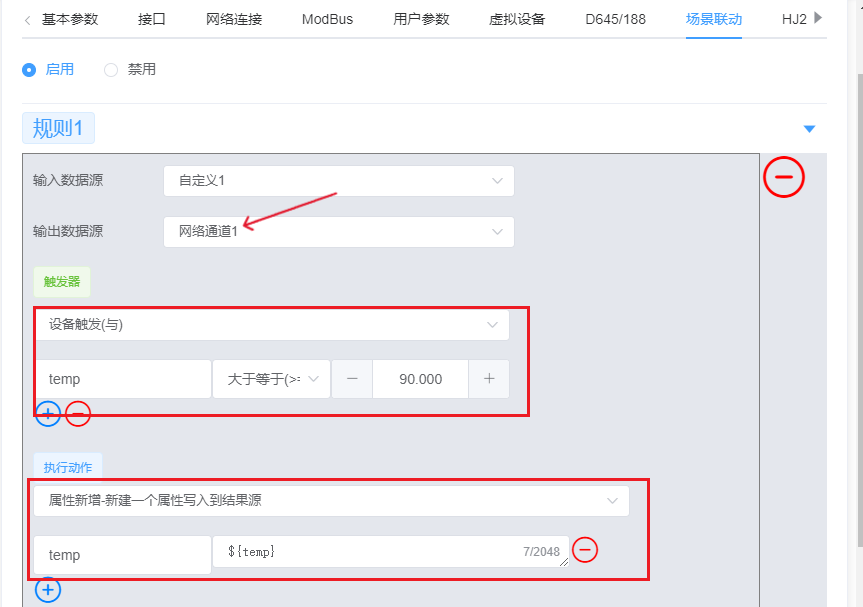
Task: Select the 场景联动 tab
Action: [x=714, y=19]
